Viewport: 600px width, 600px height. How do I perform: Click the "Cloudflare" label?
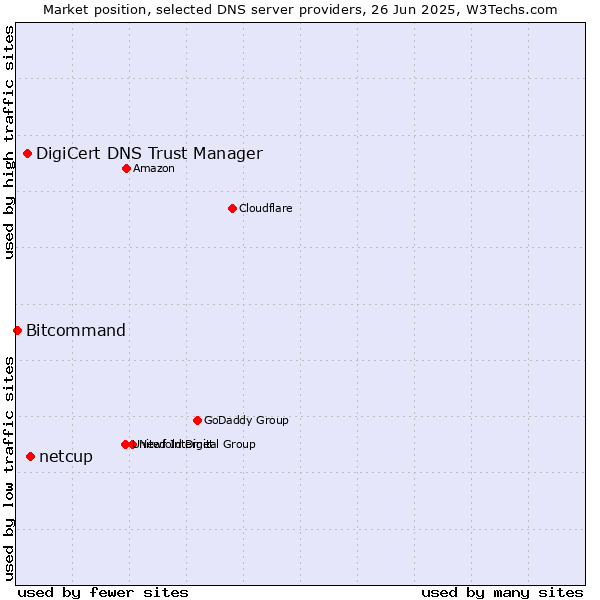[266, 208]
